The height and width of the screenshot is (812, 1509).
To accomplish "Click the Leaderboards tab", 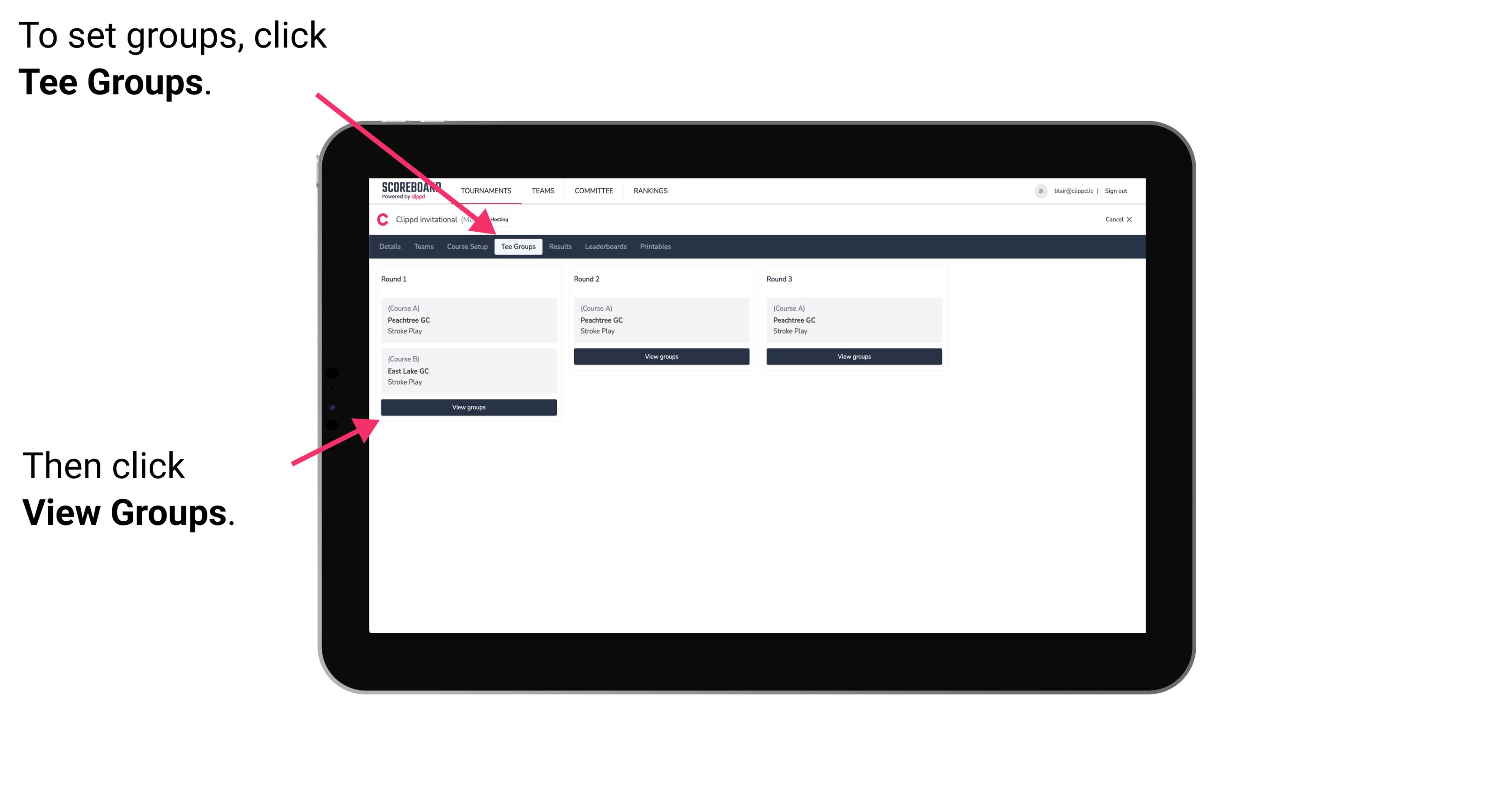I will pyautogui.click(x=604, y=246).
